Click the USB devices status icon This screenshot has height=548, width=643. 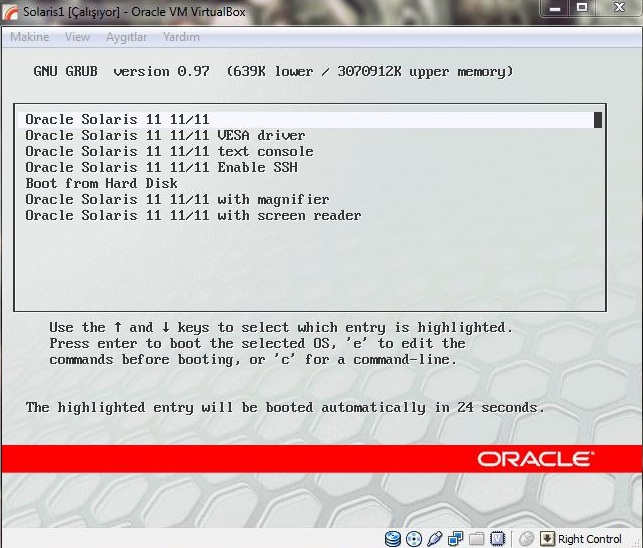pos(435,539)
